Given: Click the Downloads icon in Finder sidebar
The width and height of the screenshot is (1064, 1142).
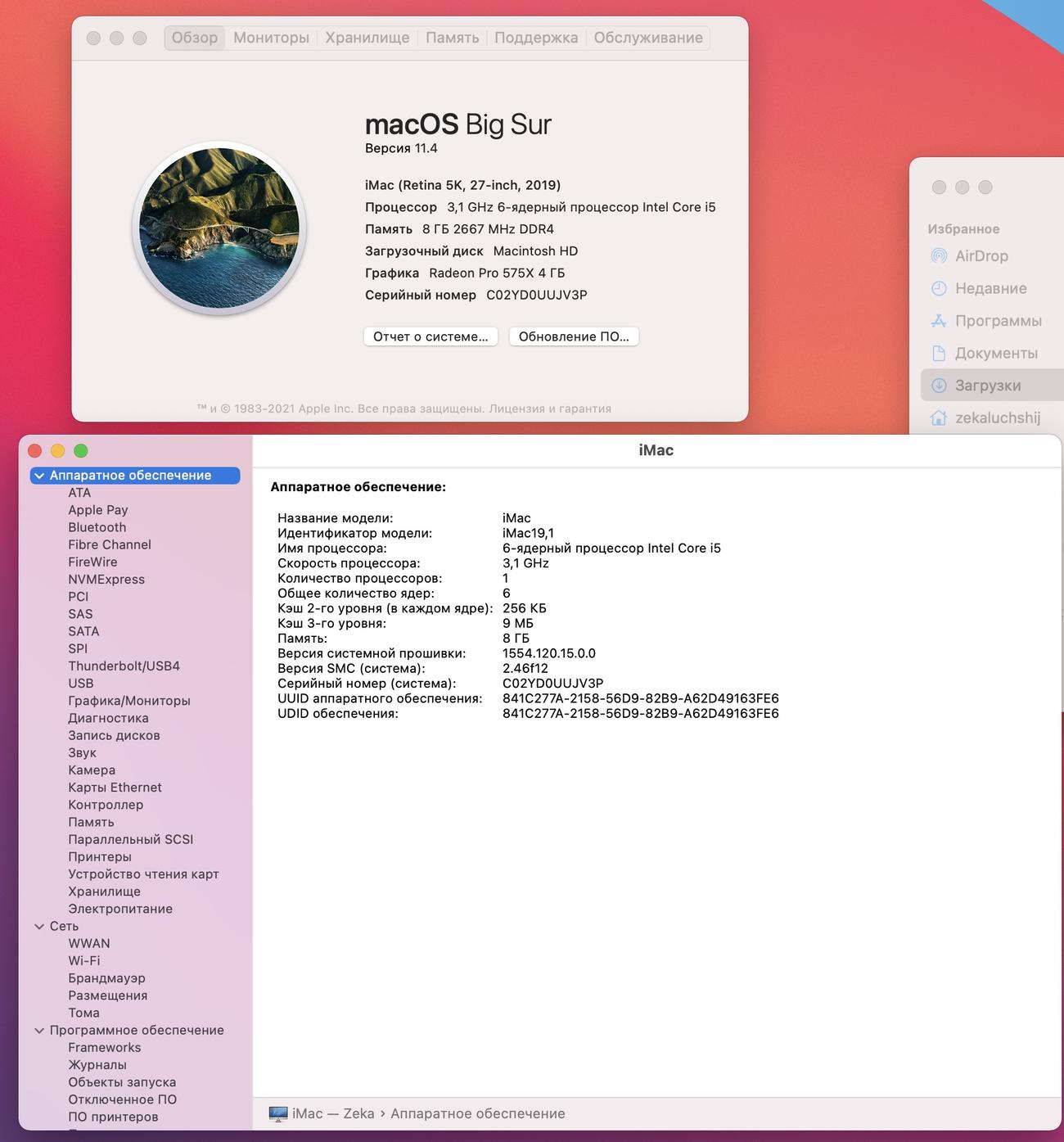Looking at the screenshot, I should click(939, 386).
